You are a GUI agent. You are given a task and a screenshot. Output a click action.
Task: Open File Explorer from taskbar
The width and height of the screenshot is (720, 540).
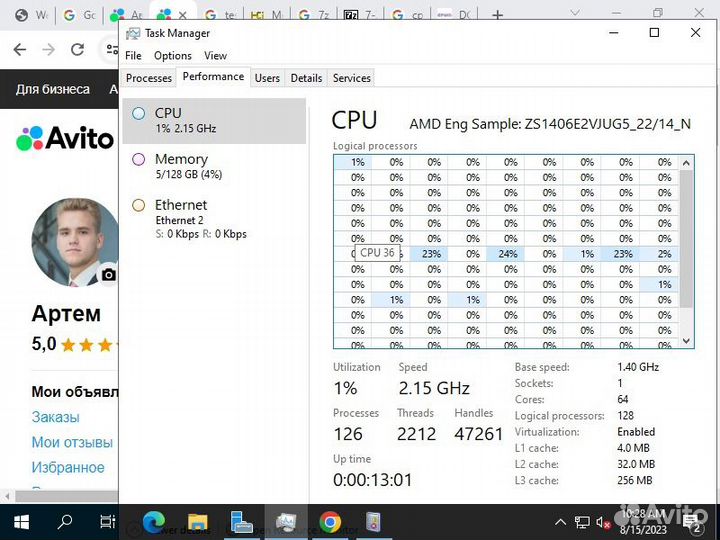(198, 522)
